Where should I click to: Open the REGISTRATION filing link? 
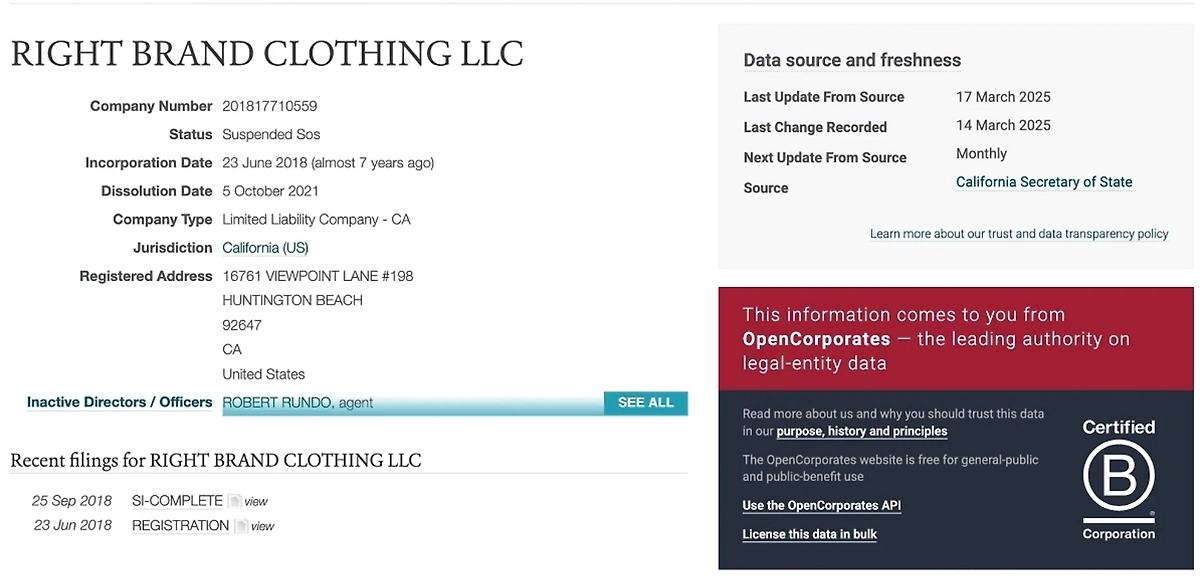tap(180, 526)
